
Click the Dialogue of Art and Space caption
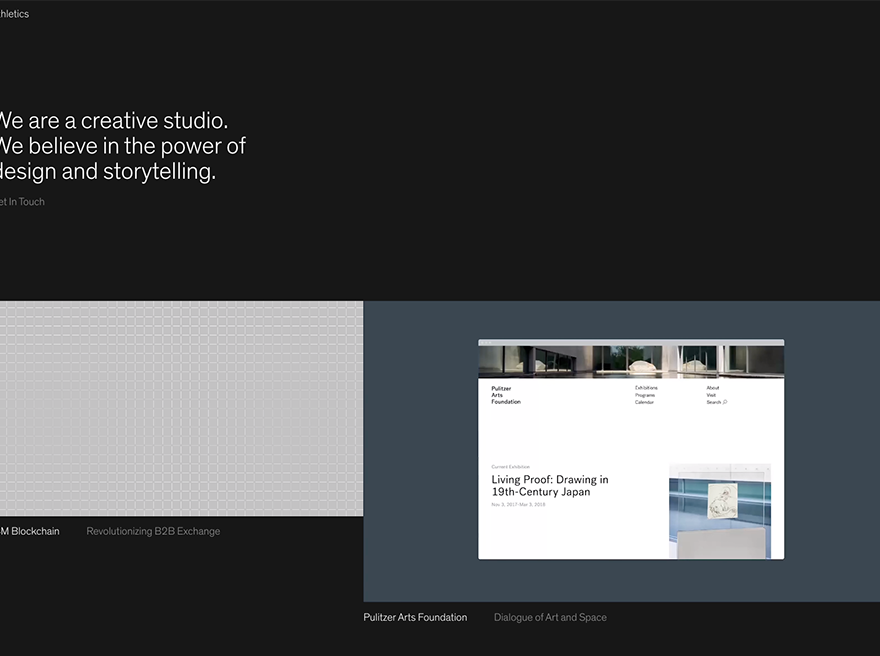[x=550, y=617]
